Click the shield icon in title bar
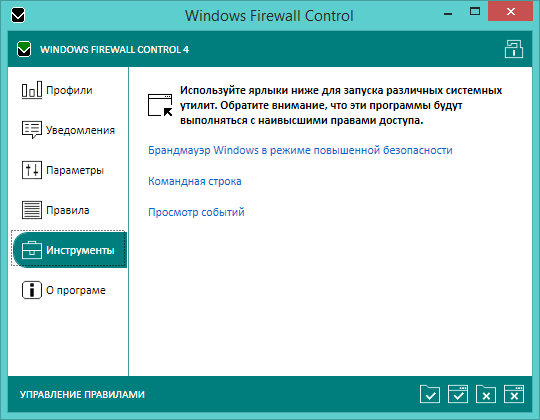This screenshot has width=540, height=420. [x=18, y=15]
